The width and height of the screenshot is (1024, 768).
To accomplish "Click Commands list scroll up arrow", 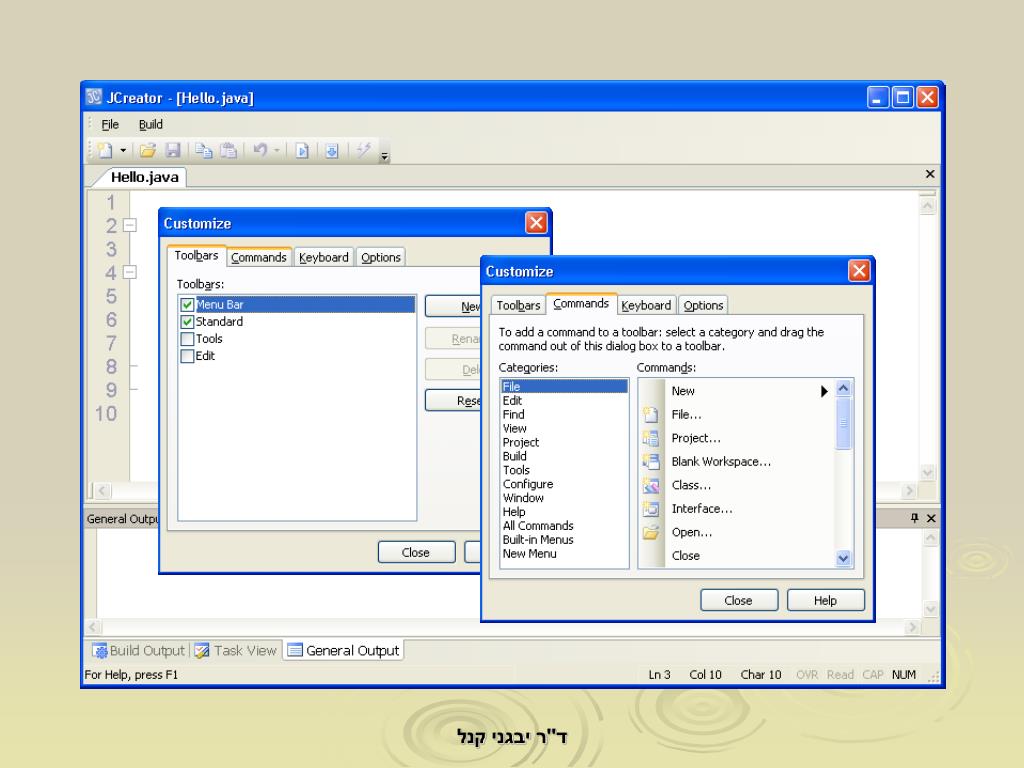I will click(x=843, y=389).
